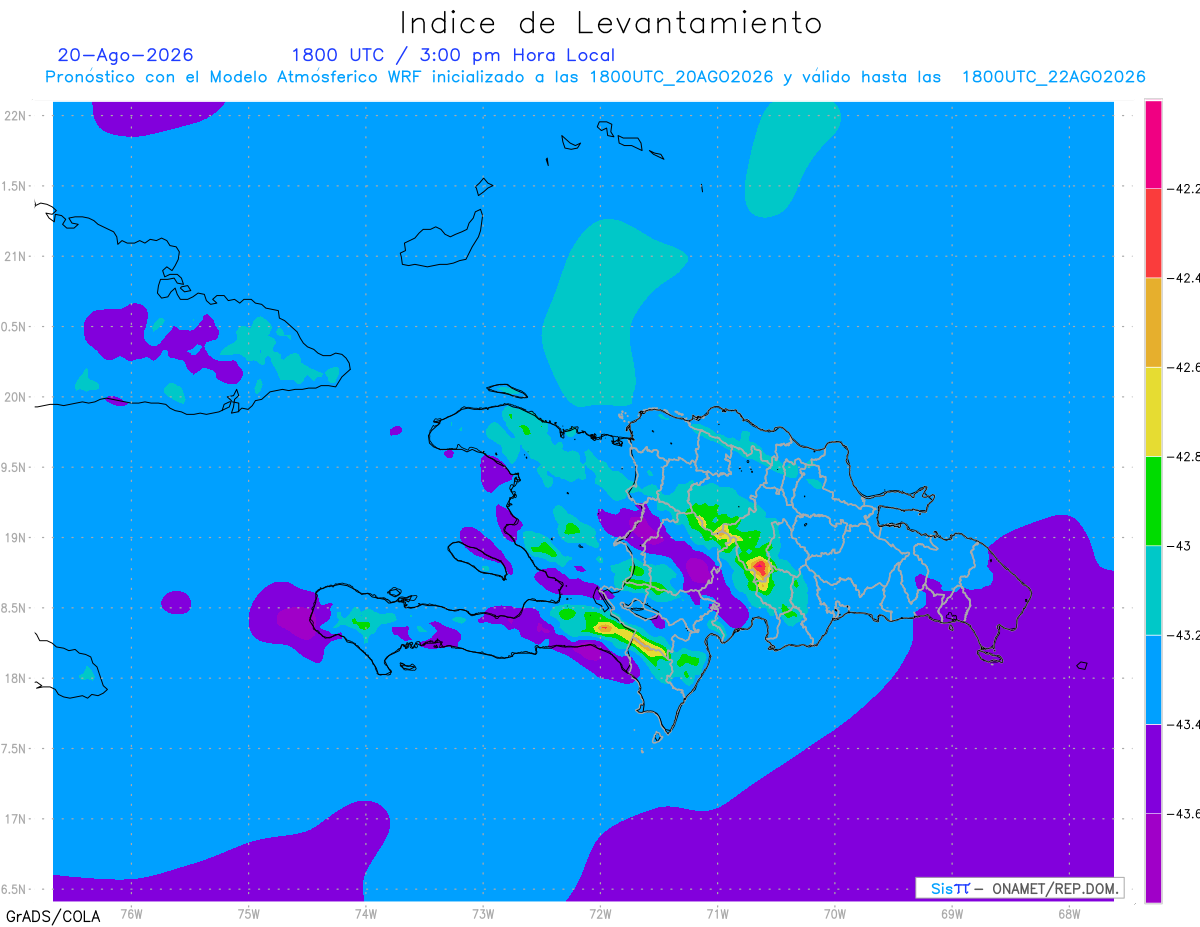Click the "76W" longitude label
The height and width of the screenshot is (927, 1200).
coord(131,913)
